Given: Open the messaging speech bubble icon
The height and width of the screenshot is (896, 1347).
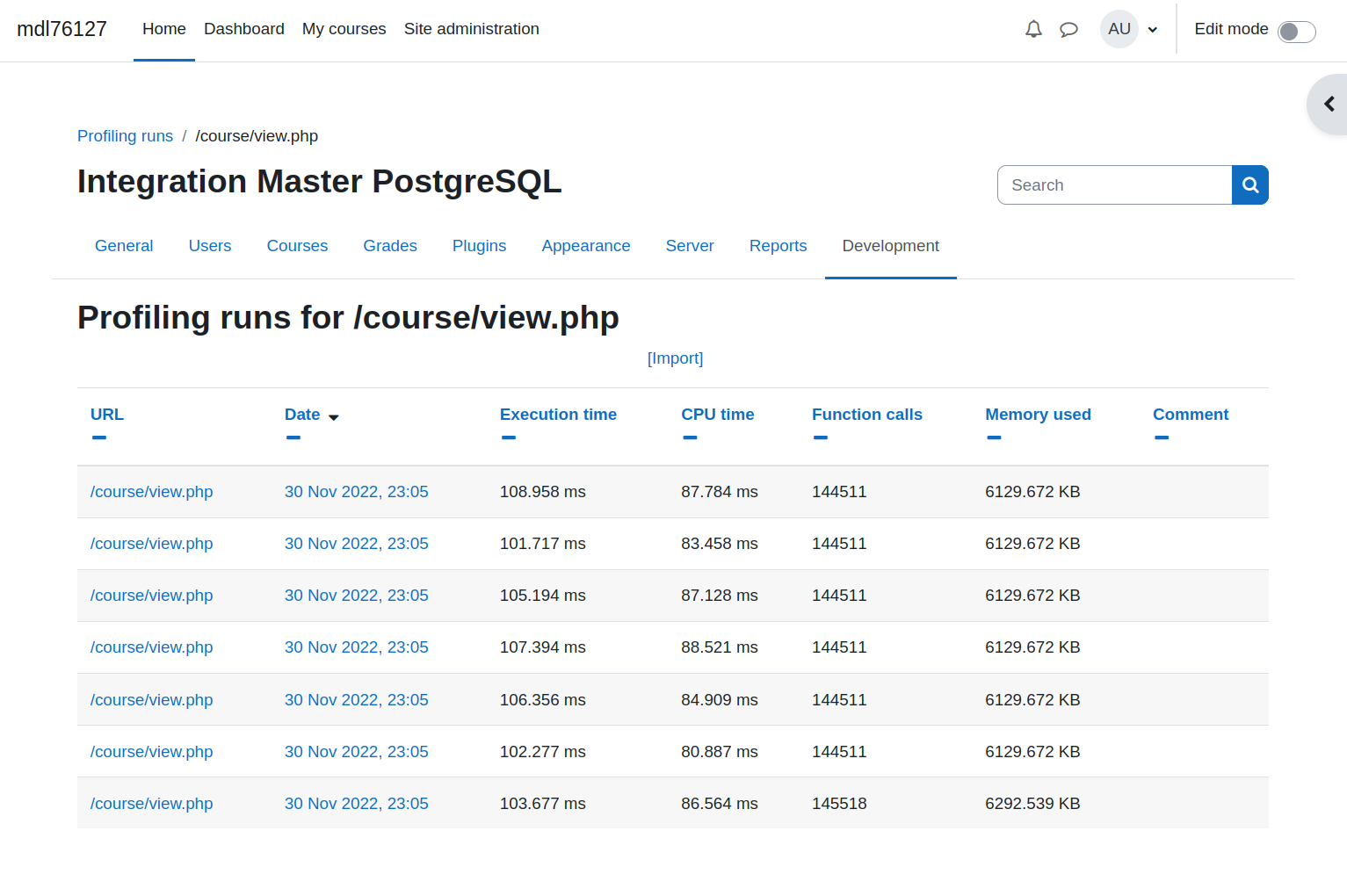Looking at the screenshot, I should tap(1068, 30).
